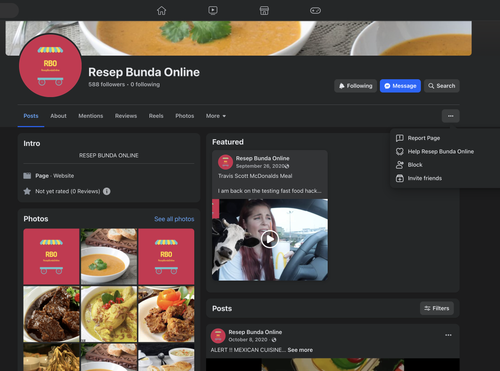Click the Featured section heading
Viewport: 500px width, 371px height.
click(x=228, y=142)
